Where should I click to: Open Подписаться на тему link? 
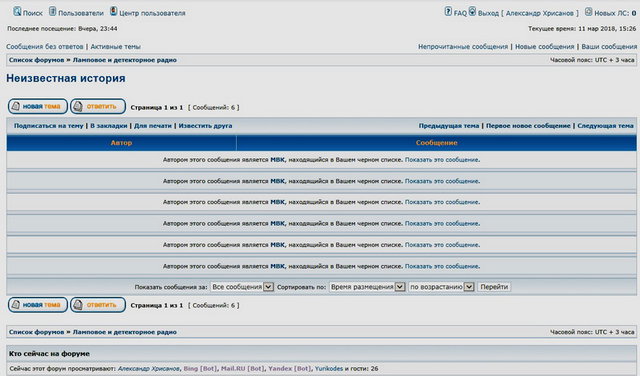(x=49, y=126)
